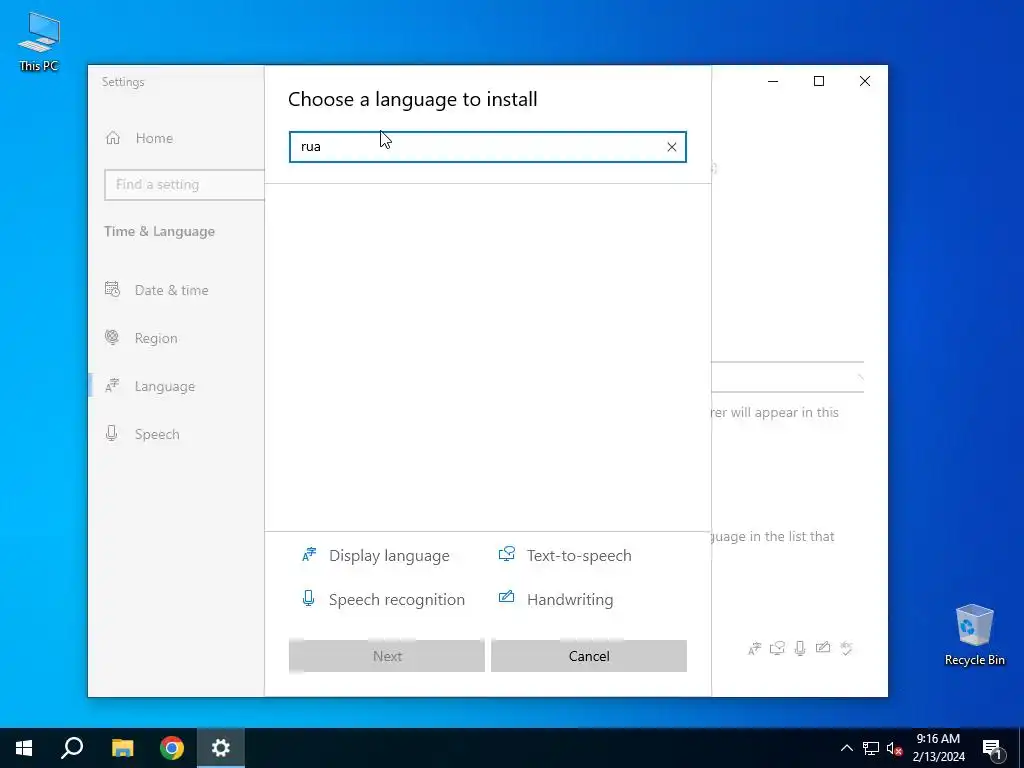Image resolution: width=1024 pixels, height=768 pixels.
Task: Click the Date & time calendar icon
Action: click(112, 289)
